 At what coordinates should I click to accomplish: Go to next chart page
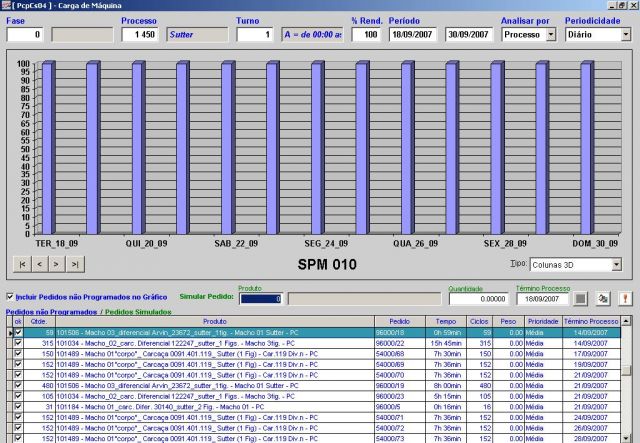point(56,264)
